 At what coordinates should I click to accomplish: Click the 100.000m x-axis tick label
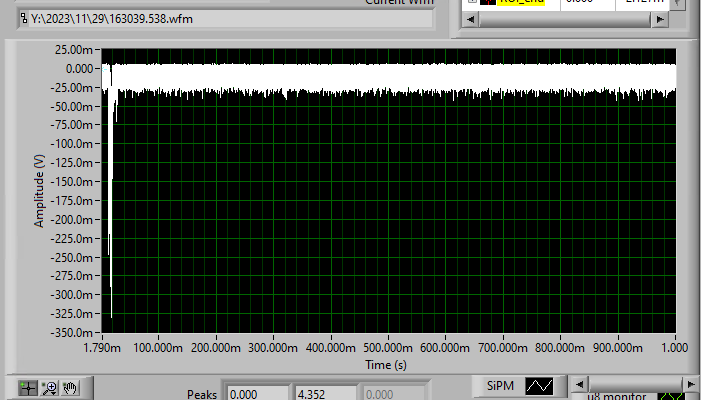pos(158,348)
